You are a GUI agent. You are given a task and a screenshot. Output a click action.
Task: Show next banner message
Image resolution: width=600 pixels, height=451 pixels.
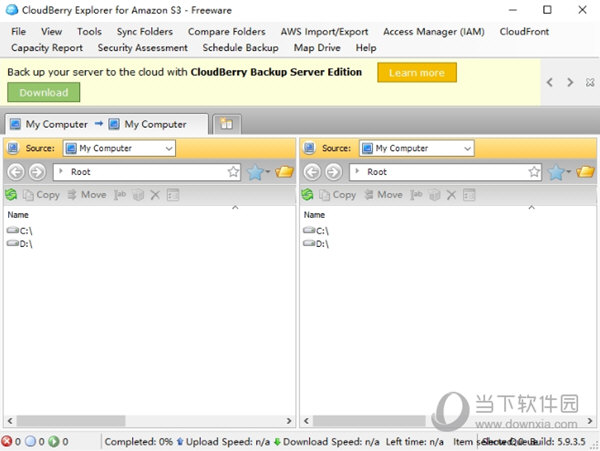tap(570, 82)
